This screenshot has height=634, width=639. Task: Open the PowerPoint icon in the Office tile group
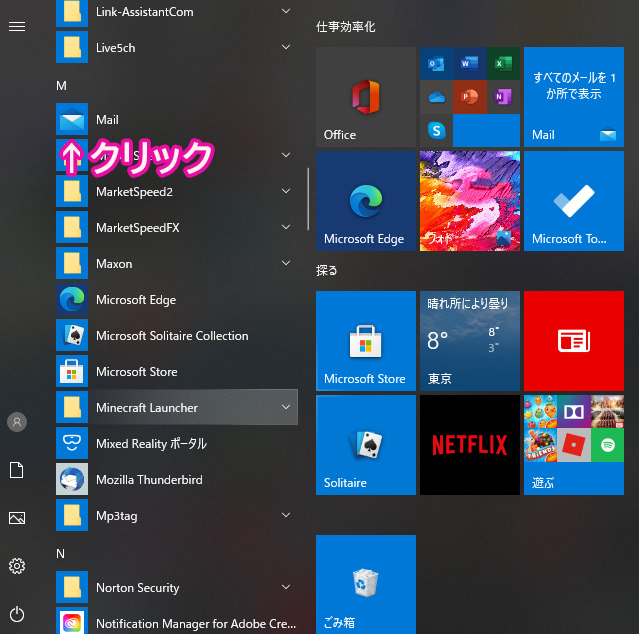click(x=469, y=97)
